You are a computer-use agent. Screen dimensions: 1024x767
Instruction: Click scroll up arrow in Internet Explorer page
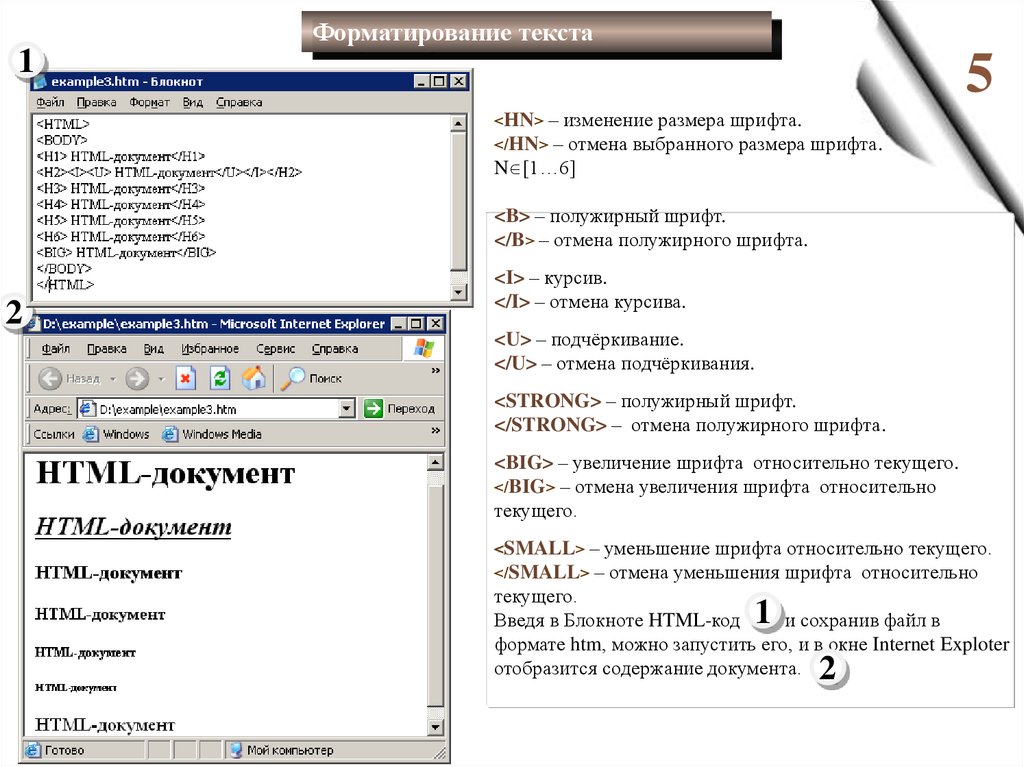[436, 463]
